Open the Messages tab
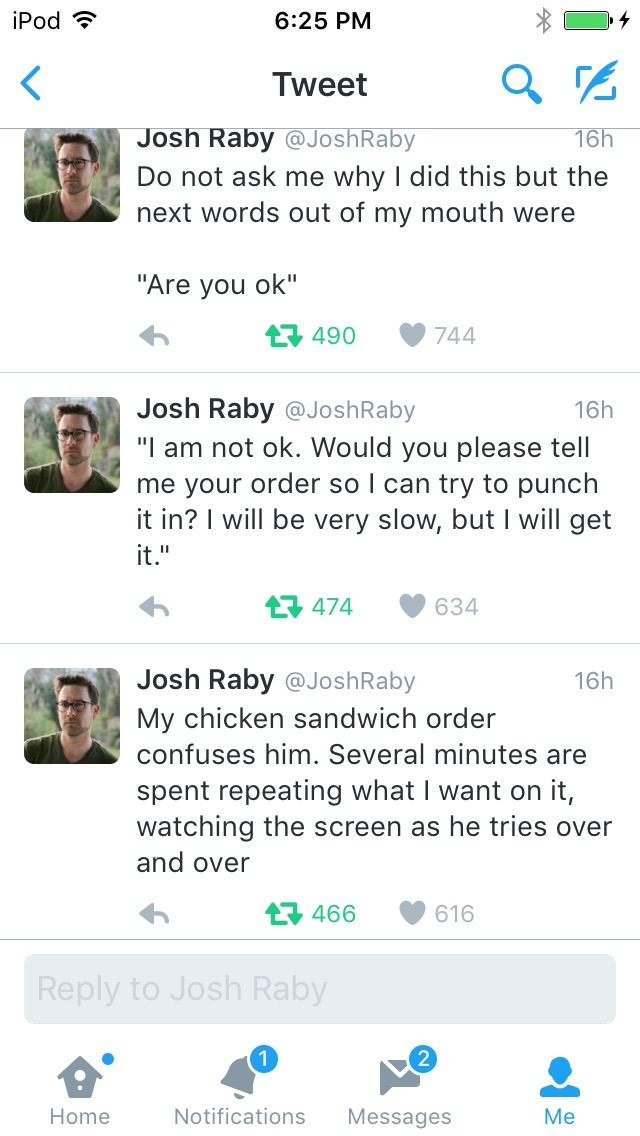The width and height of the screenshot is (640, 1136). (400, 1088)
